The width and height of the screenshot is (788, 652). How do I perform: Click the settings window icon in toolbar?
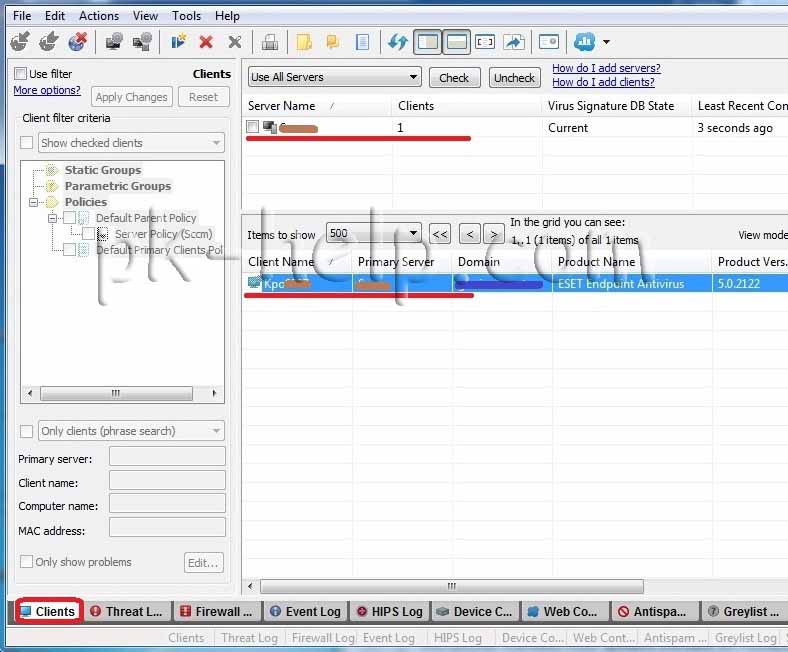tap(549, 42)
